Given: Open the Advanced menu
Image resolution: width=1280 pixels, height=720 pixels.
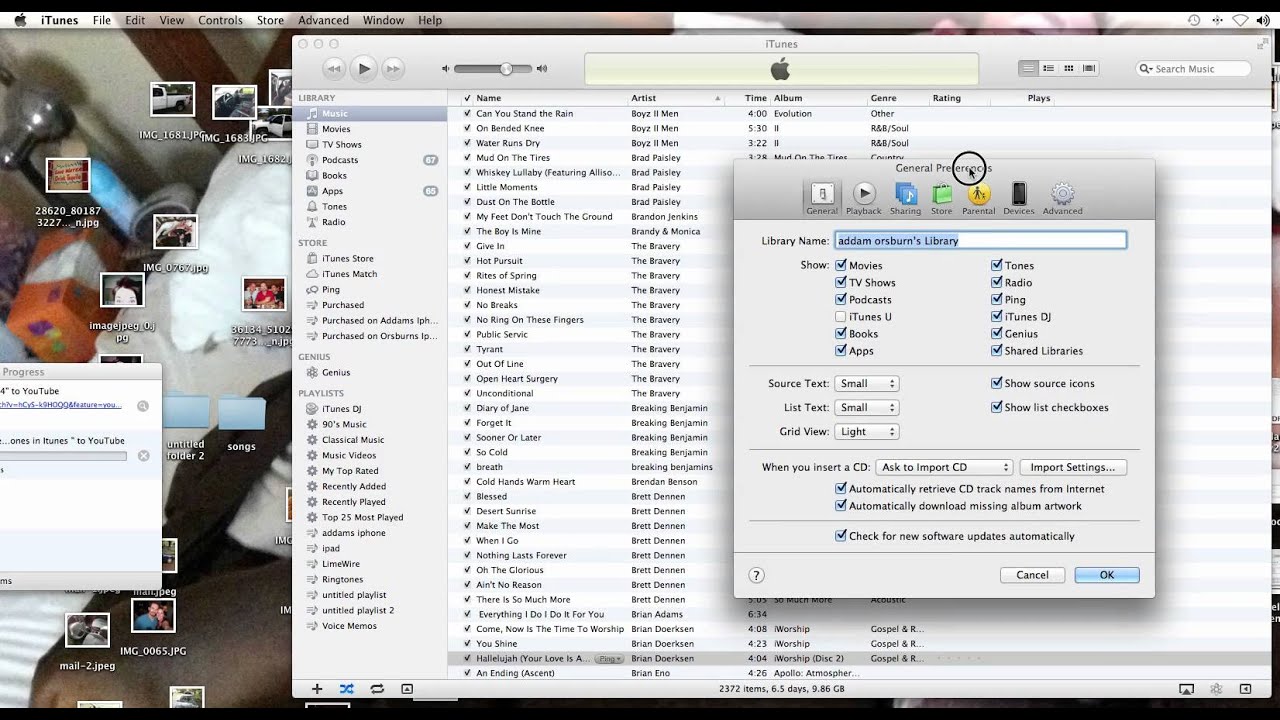Looking at the screenshot, I should (324, 20).
